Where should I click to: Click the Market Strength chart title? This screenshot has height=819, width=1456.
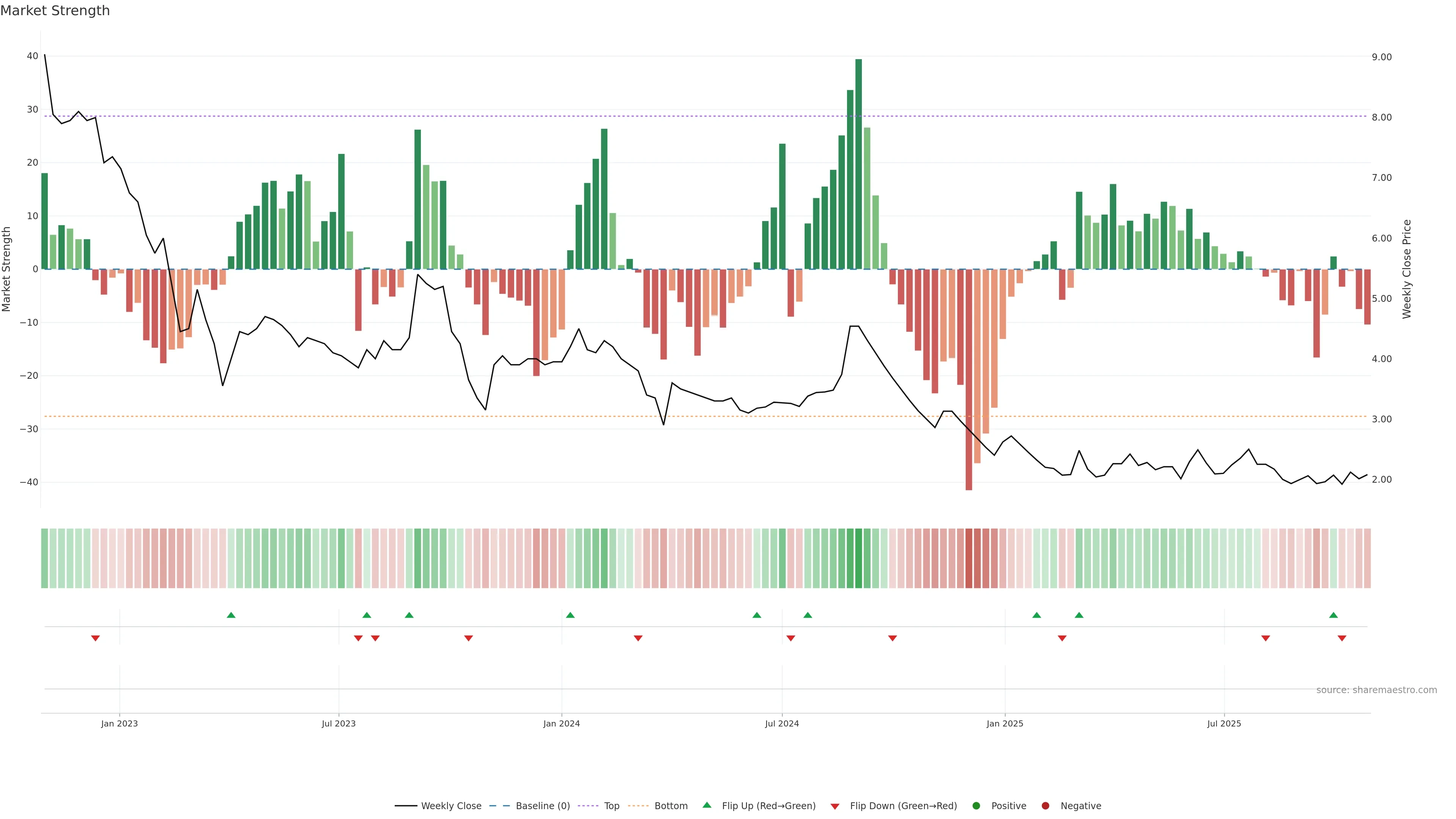(x=55, y=11)
